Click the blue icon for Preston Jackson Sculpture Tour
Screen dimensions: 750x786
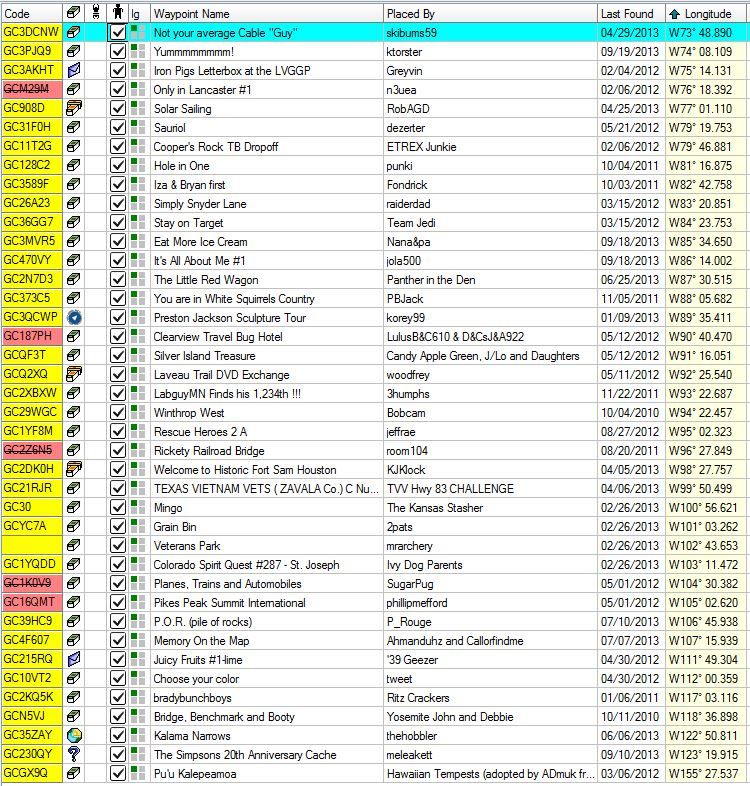click(73, 318)
